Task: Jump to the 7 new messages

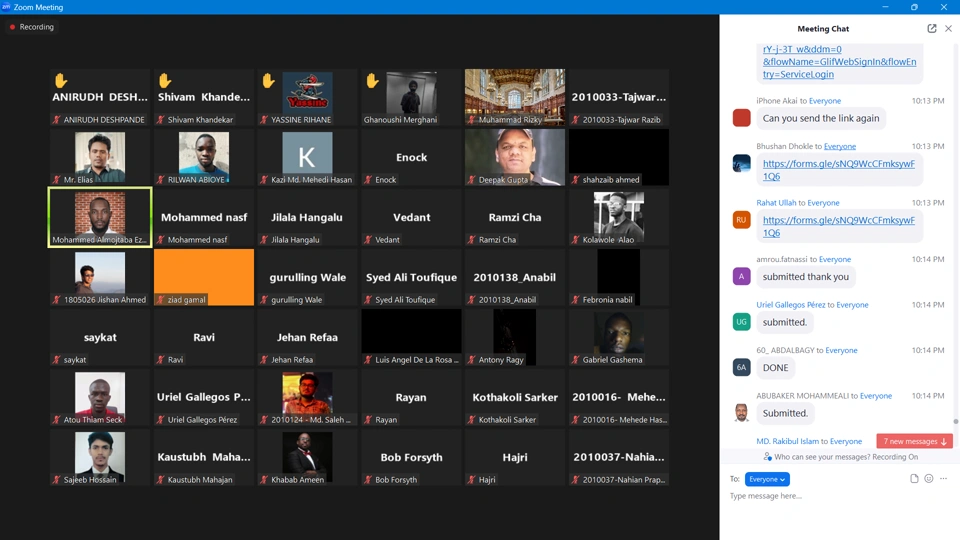Action: [915, 441]
